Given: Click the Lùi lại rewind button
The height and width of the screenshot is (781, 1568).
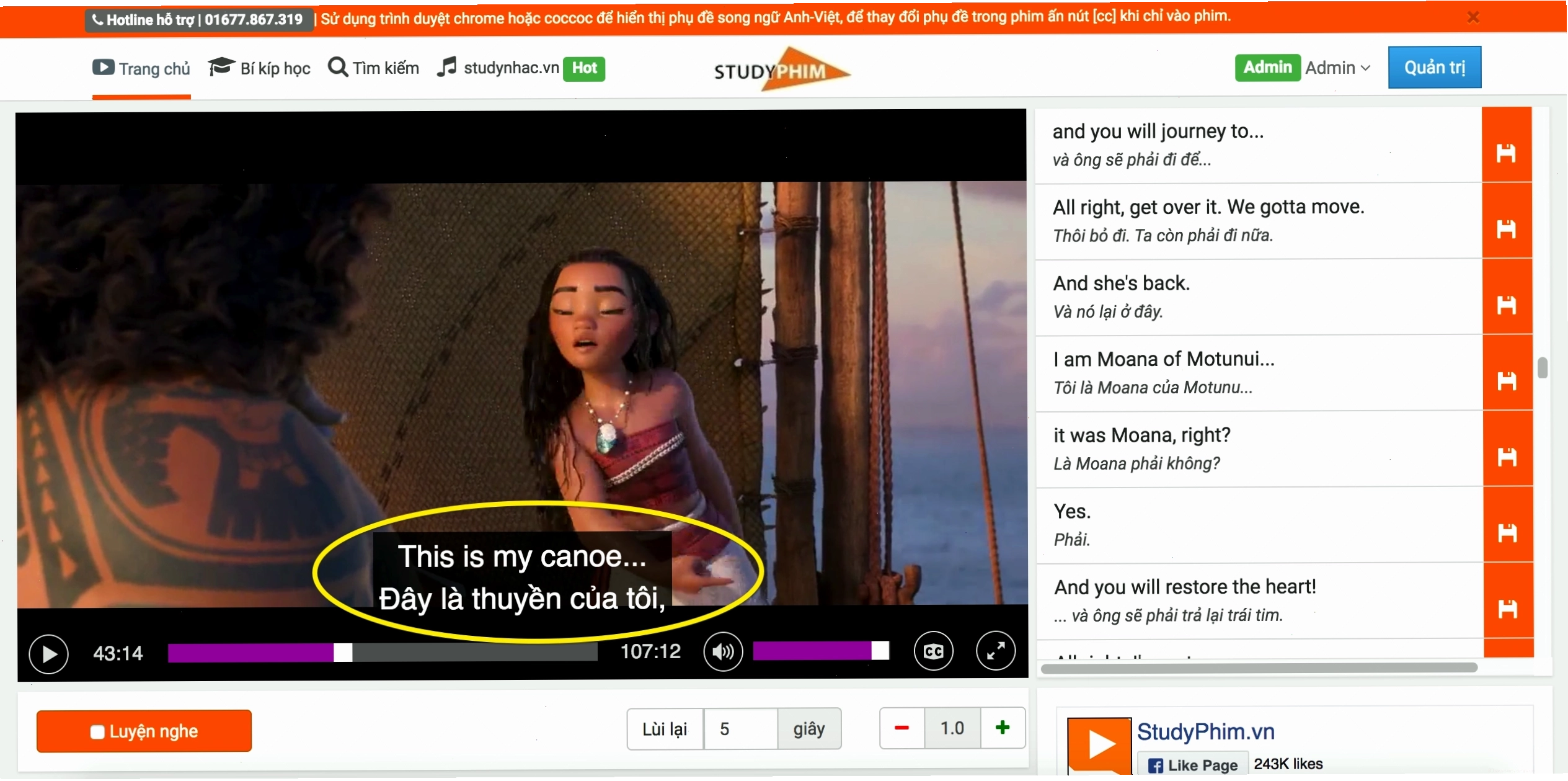Looking at the screenshot, I should point(665,730).
